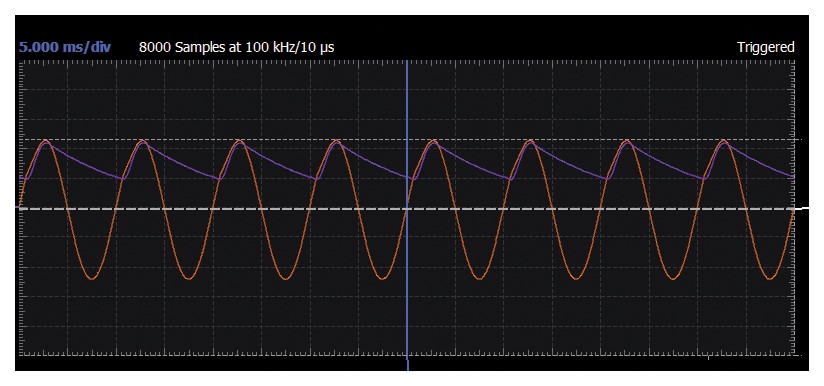Click the first waveform peak at the left

(45, 141)
